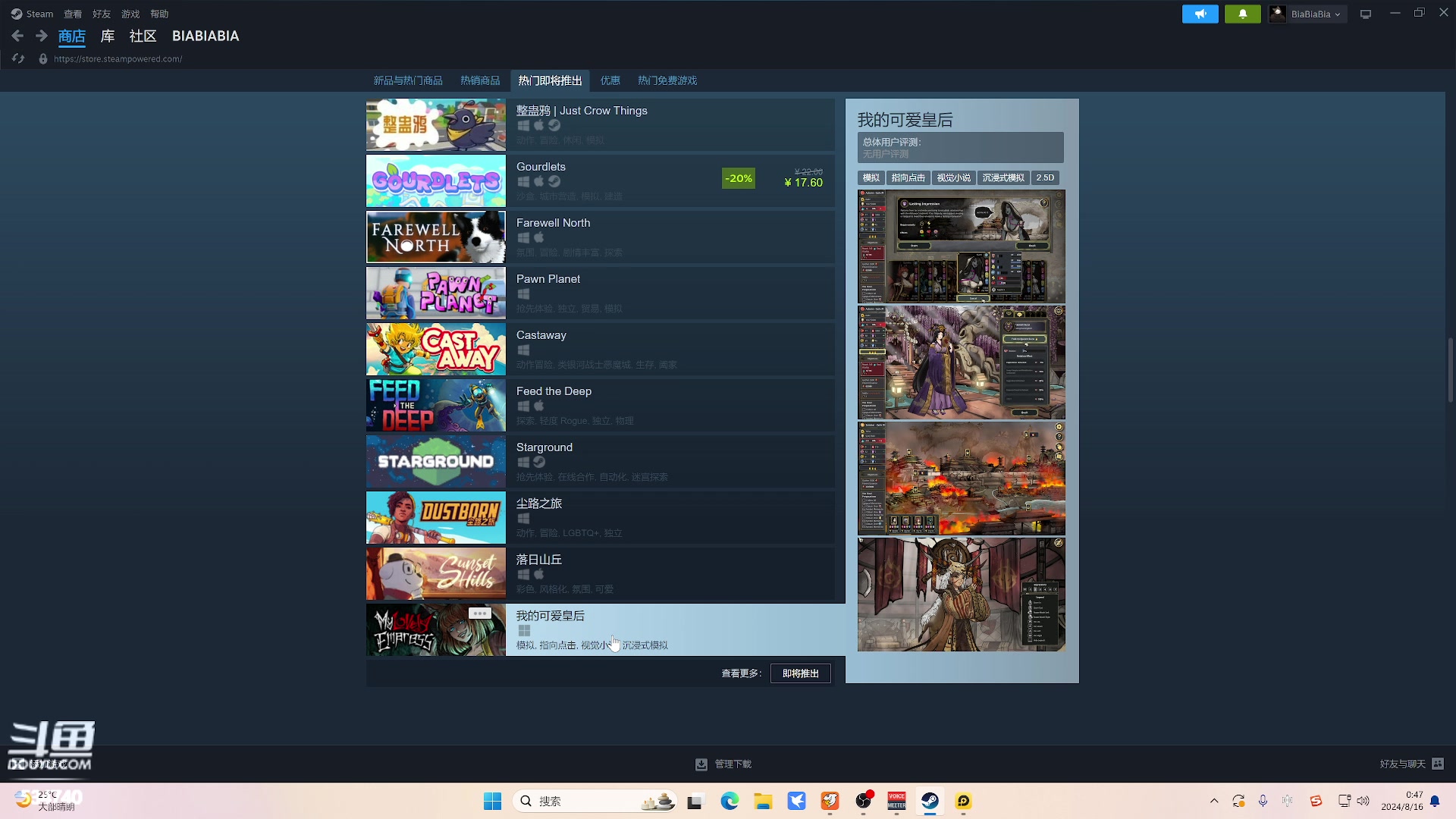
Task: Click the Feed the Deep cover thumbnail
Action: pyautogui.click(x=436, y=406)
